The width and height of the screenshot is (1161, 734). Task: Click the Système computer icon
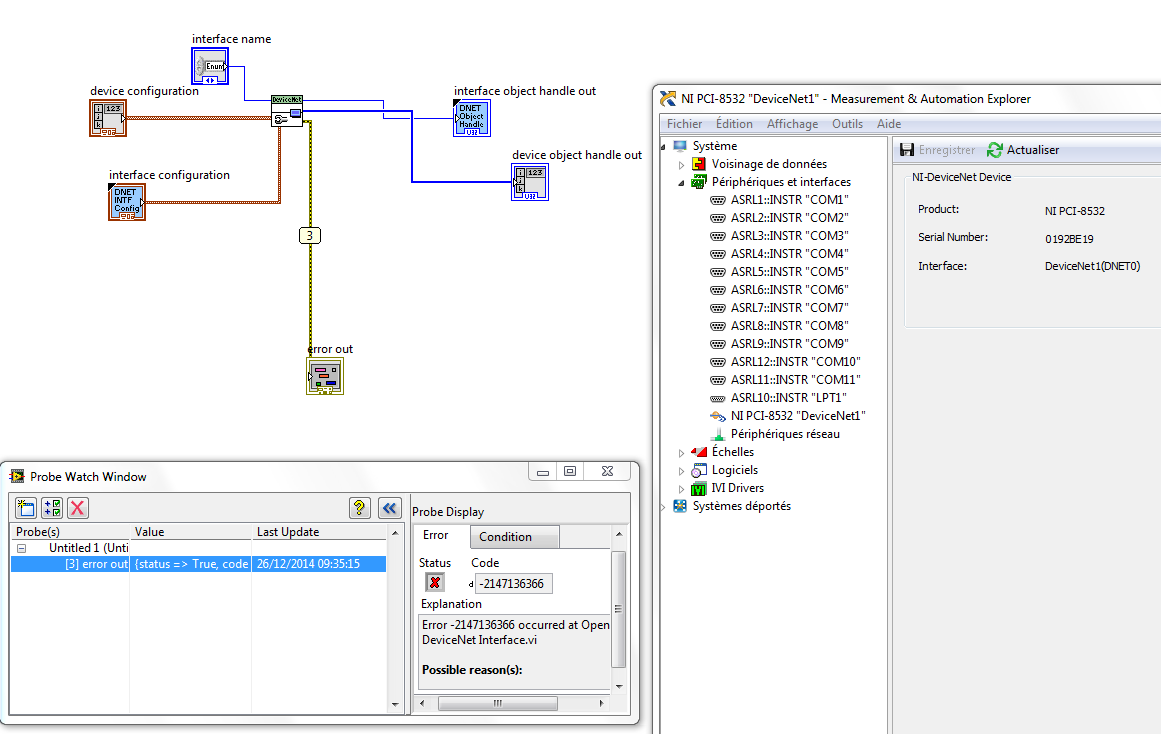point(680,146)
